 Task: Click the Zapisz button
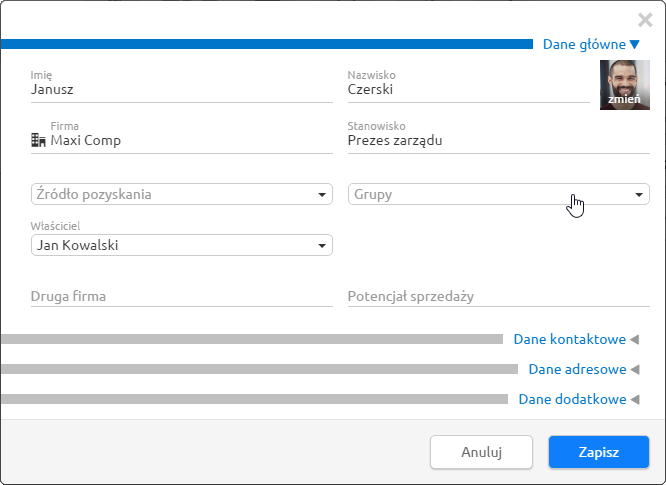click(598, 452)
